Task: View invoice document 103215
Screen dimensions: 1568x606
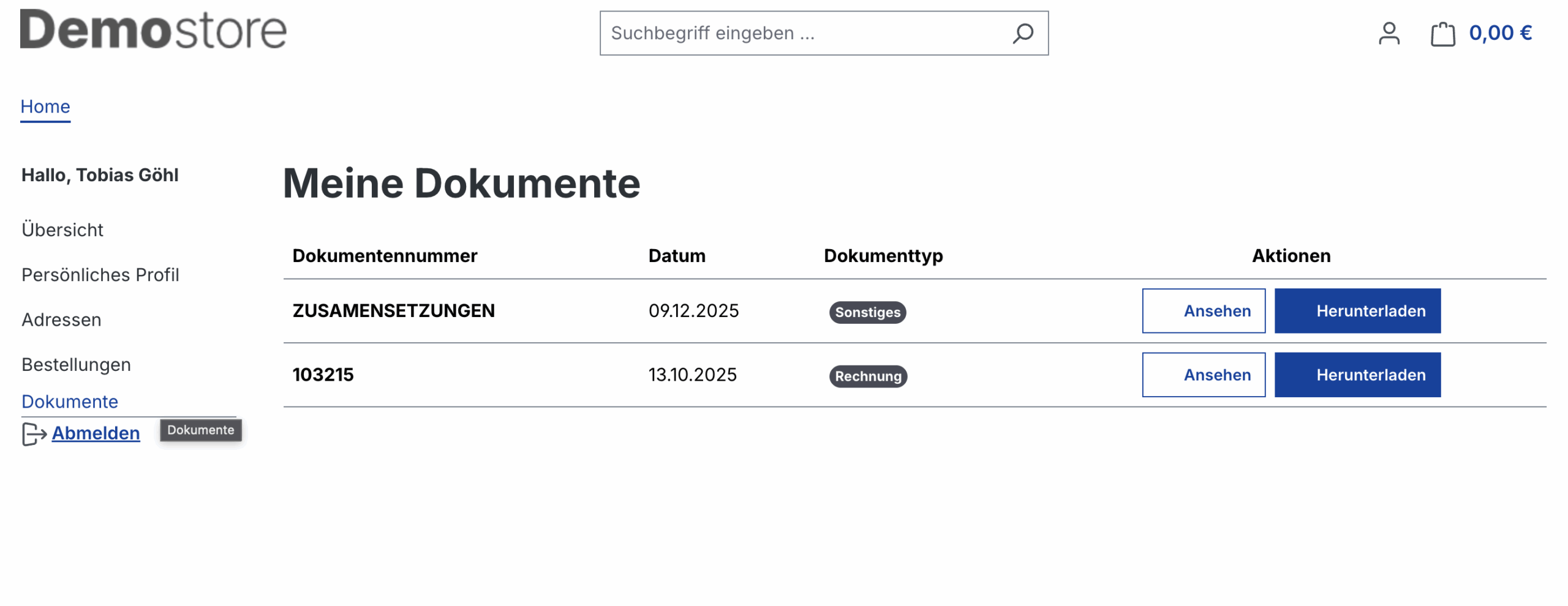Action: [1203, 375]
